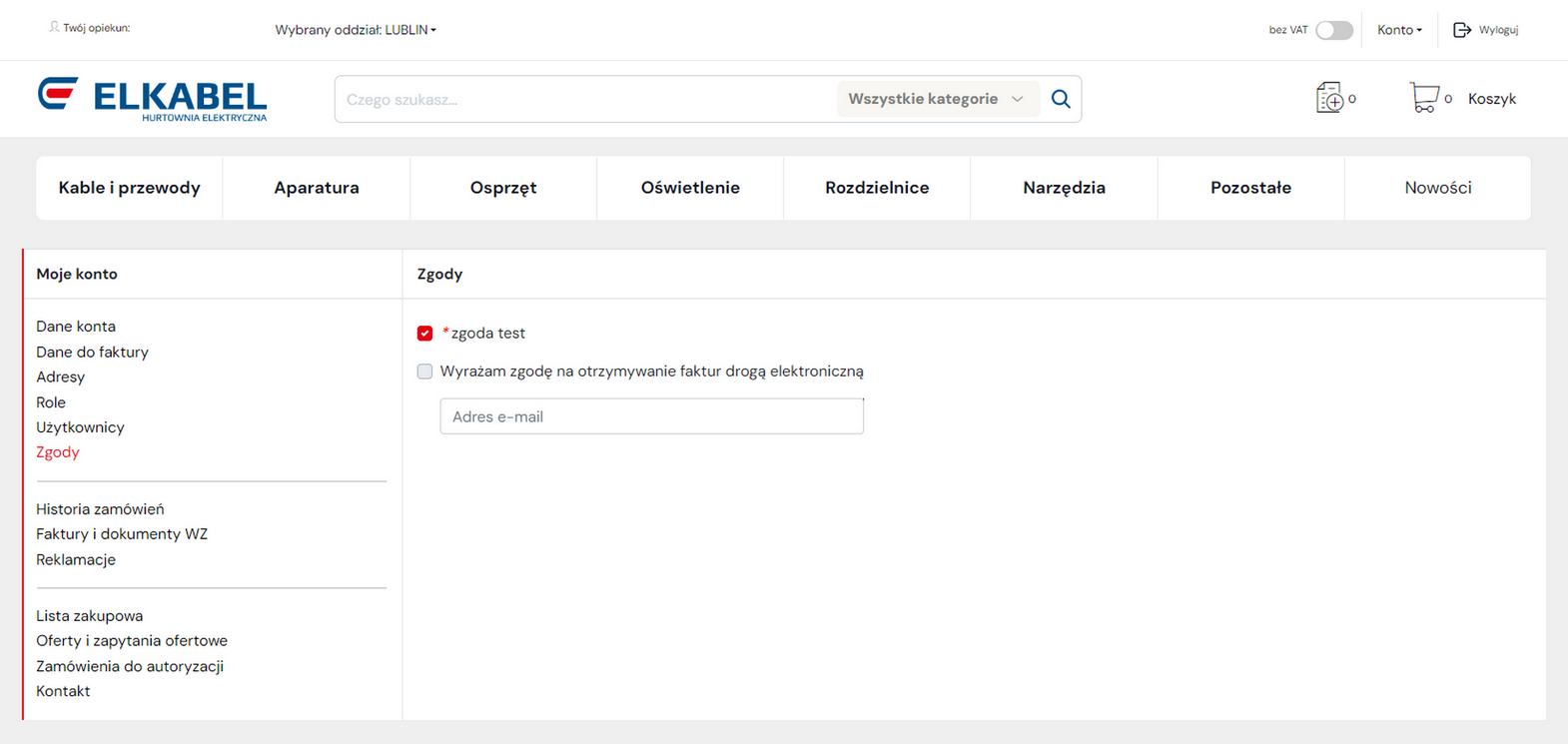Expand the Wybrany oddział LUBLIN dropdown

(x=356, y=30)
